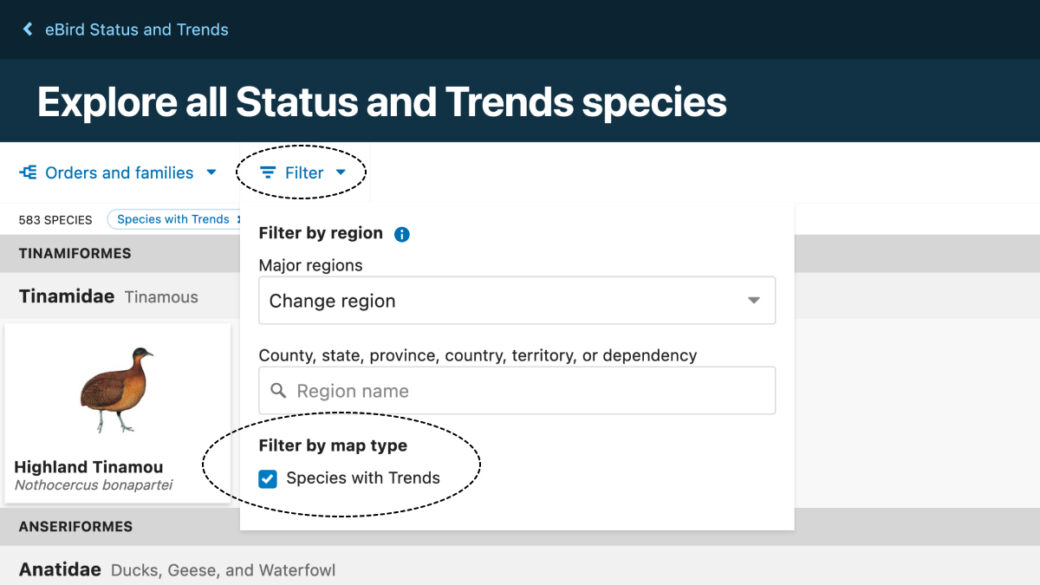Click the Filter funnel icon
The image size is (1040, 585).
click(x=268, y=171)
